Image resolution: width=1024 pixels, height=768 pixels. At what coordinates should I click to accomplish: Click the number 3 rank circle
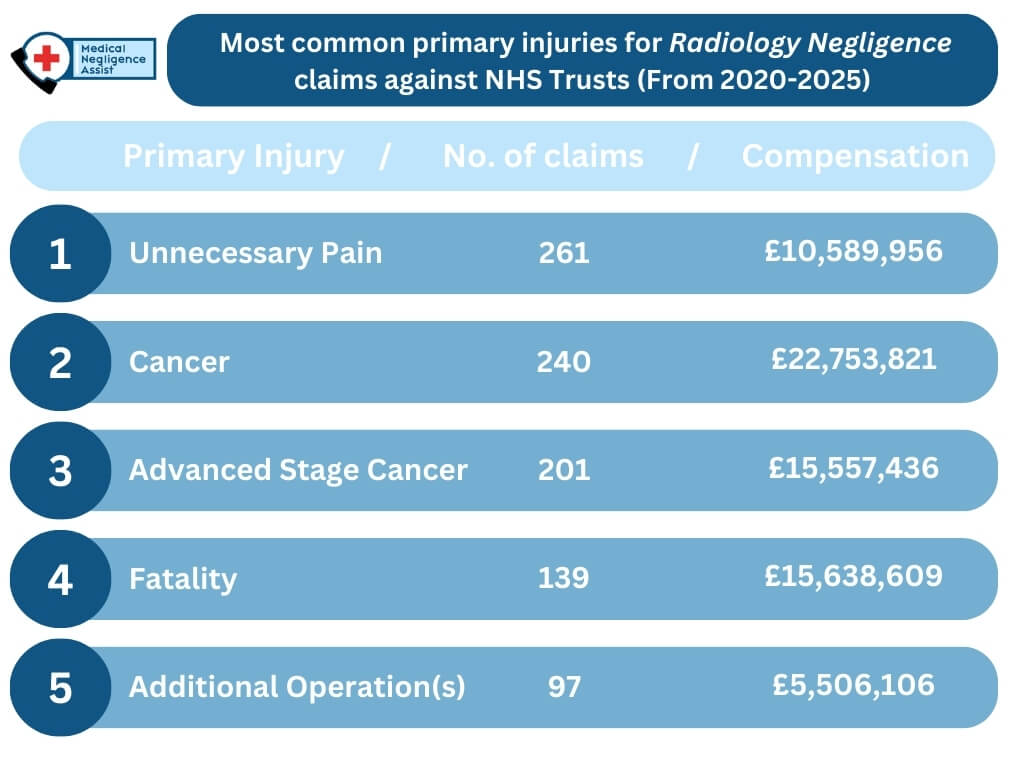tap(60, 470)
